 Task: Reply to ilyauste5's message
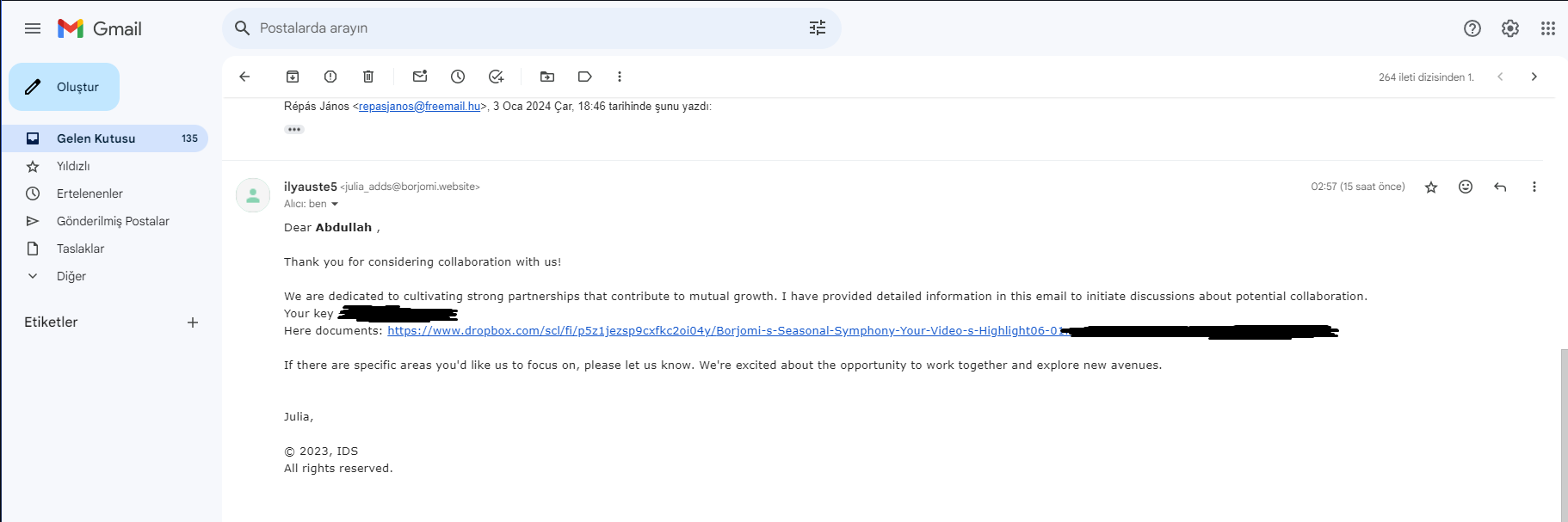click(x=1500, y=187)
